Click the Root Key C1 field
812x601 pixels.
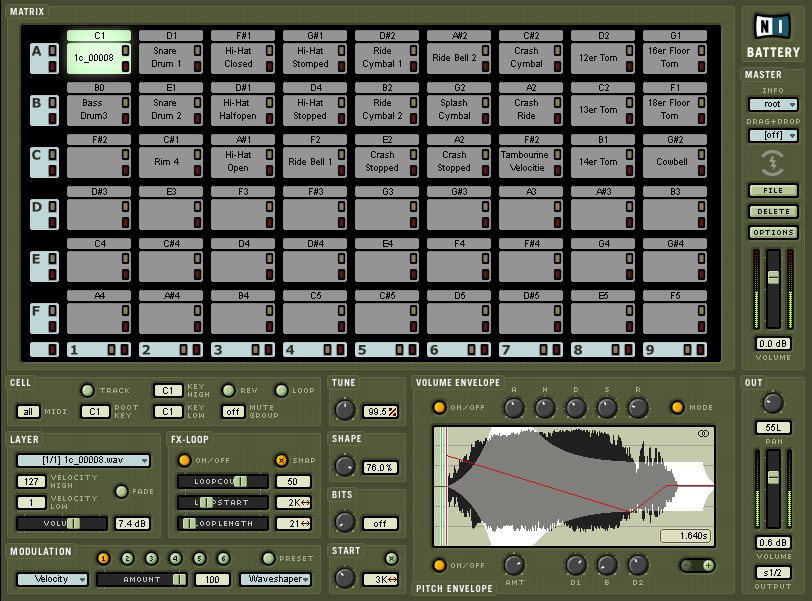[x=95, y=412]
